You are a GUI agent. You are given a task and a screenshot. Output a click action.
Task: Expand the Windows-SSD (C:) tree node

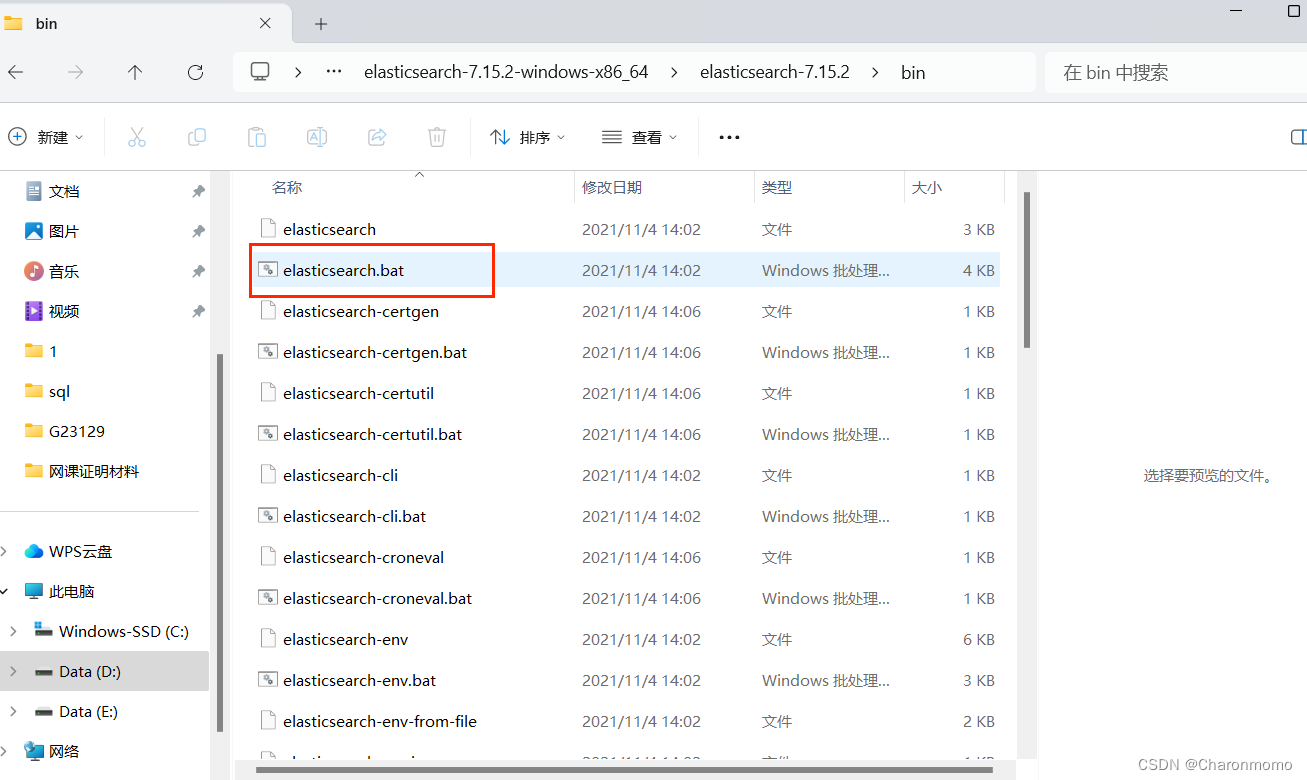(x=13, y=631)
